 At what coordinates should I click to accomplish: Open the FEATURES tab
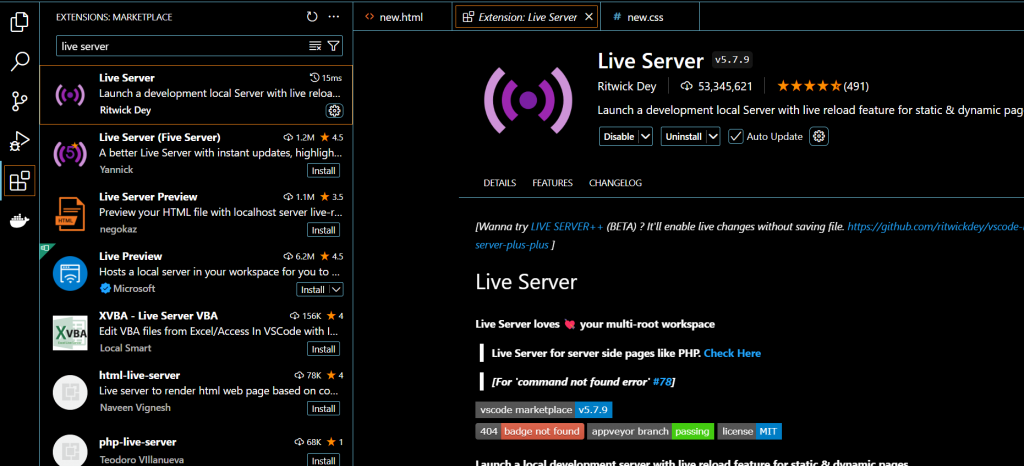(x=552, y=183)
